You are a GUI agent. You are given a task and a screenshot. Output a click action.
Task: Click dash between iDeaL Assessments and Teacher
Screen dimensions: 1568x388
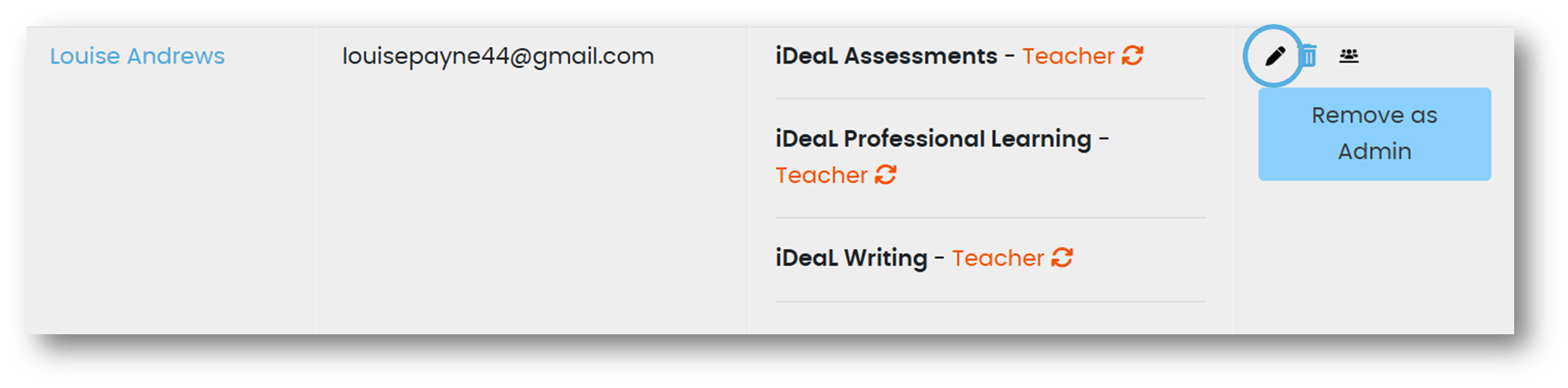(1010, 55)
